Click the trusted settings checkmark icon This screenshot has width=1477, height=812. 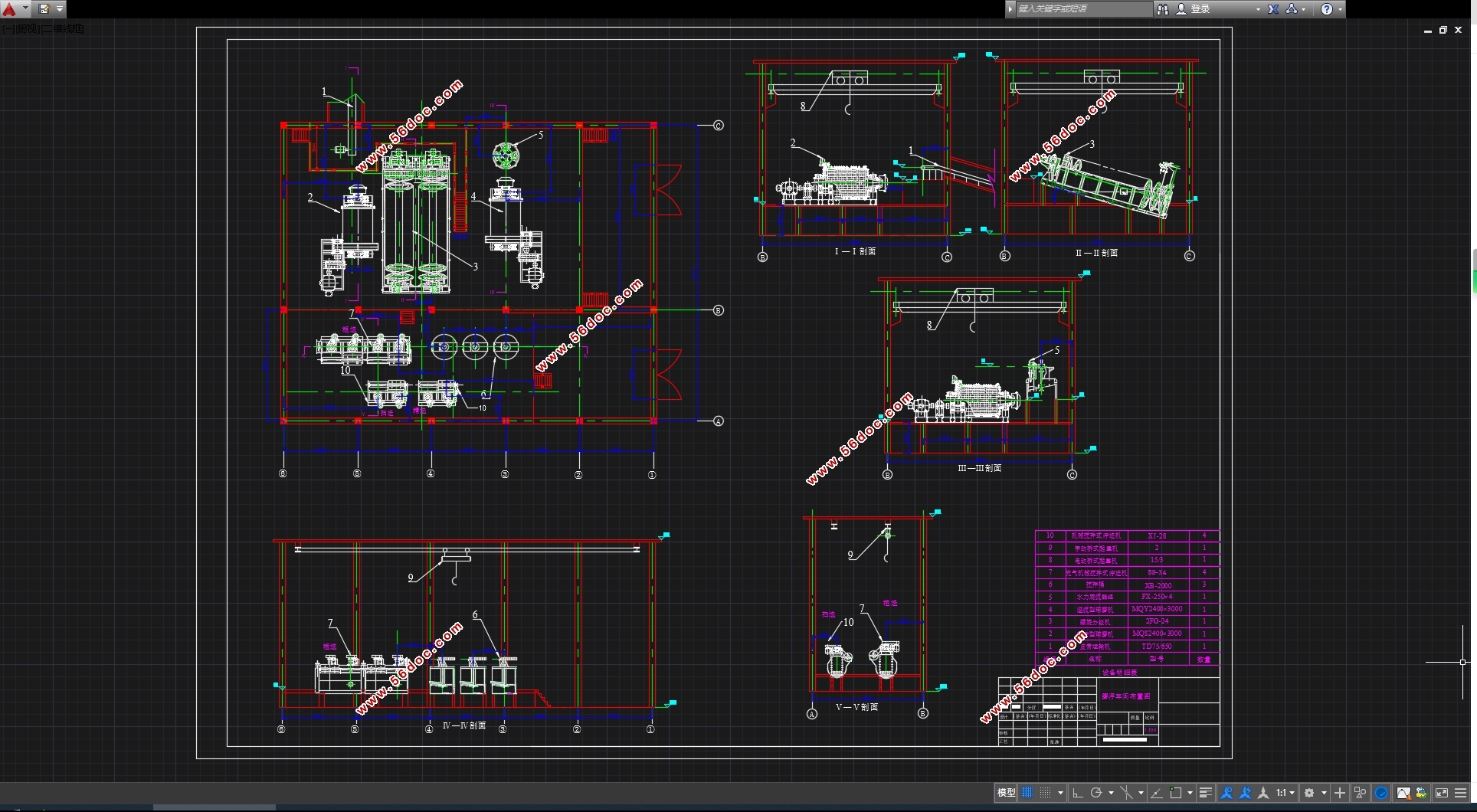[x=1421, y=793]
